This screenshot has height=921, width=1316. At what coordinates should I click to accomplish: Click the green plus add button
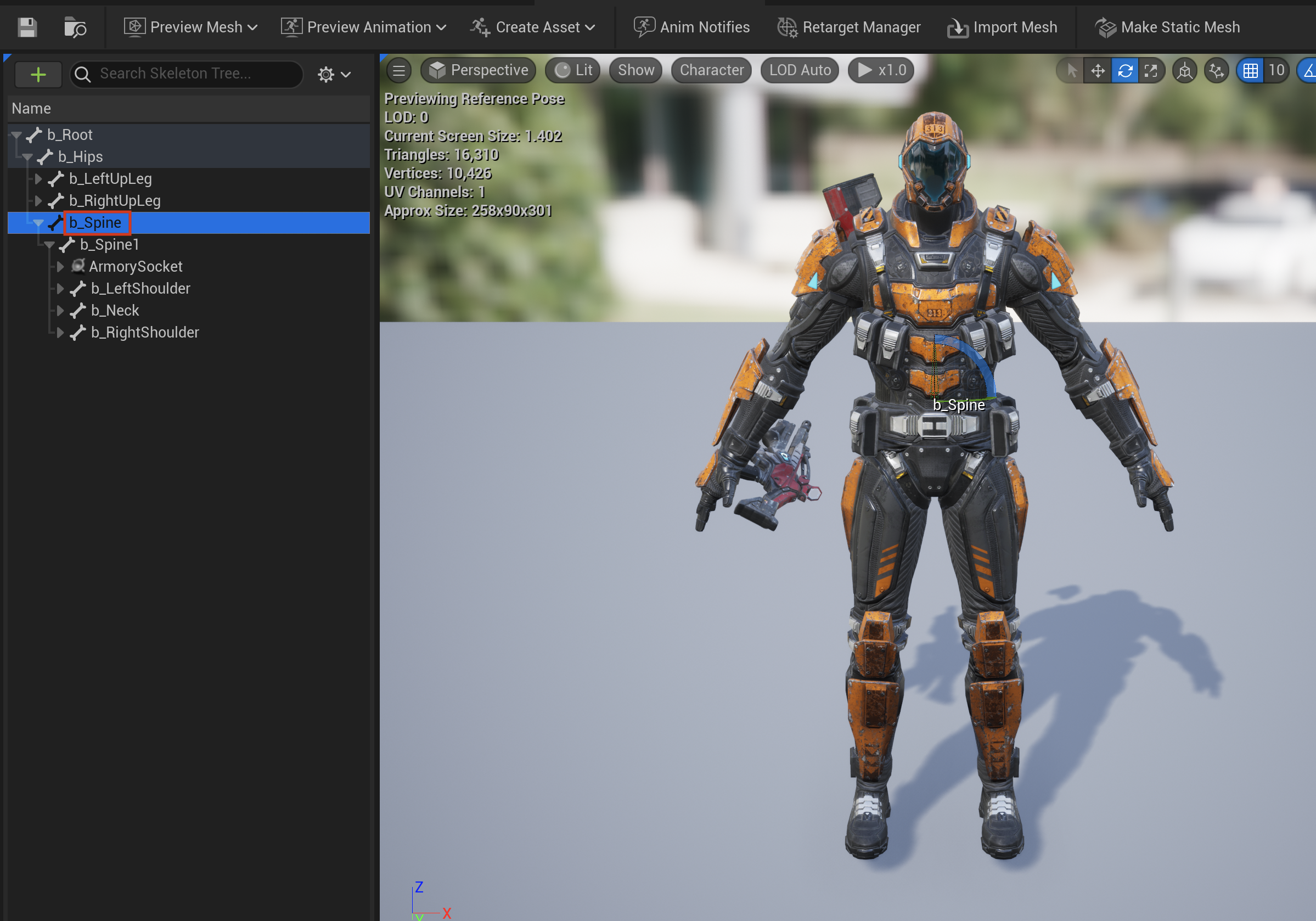[x=38, y=74]
